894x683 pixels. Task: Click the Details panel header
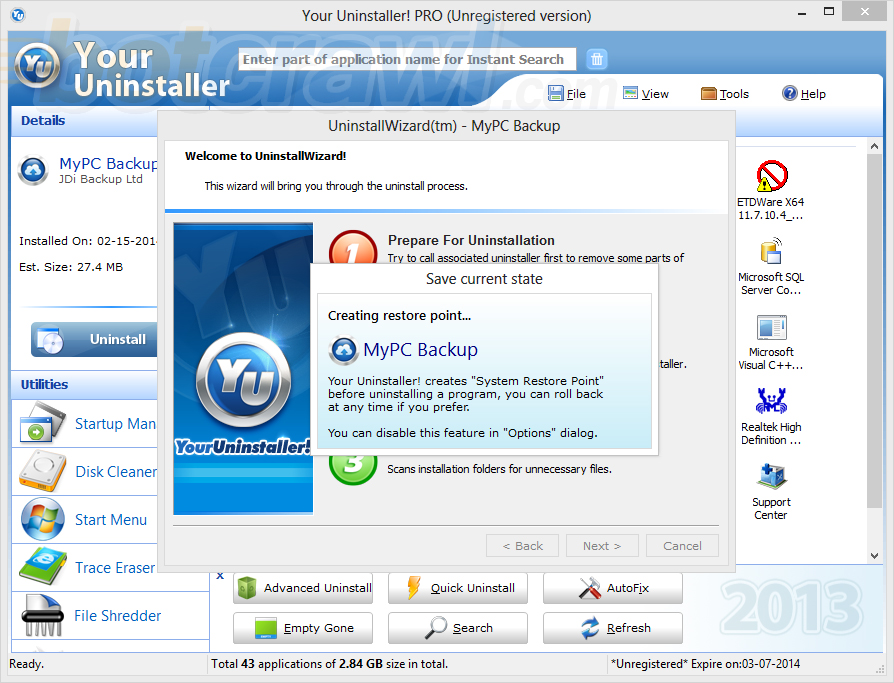(84, 121)
